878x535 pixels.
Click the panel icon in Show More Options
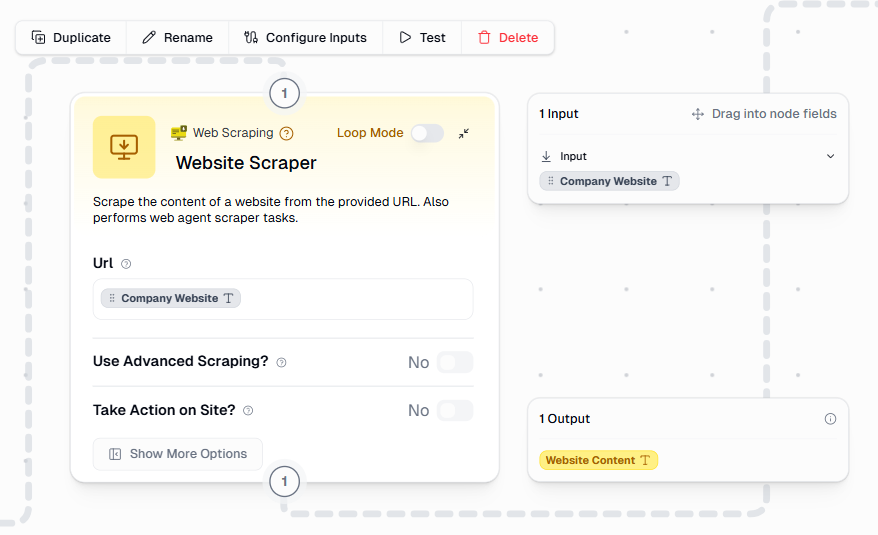[115, 454]
